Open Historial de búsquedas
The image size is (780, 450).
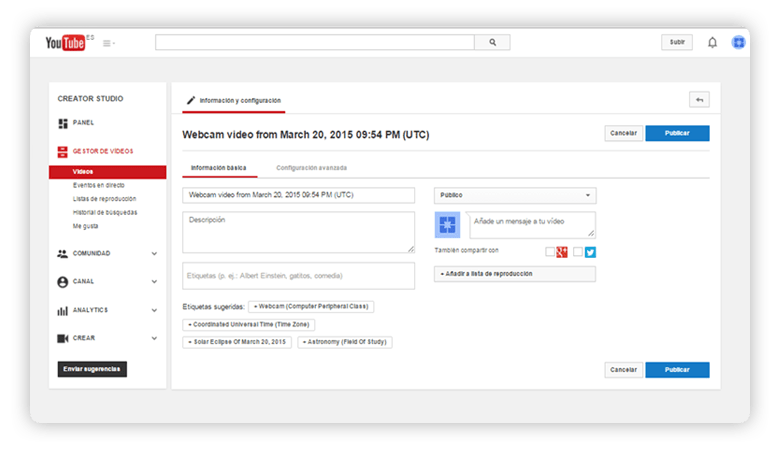[x=105, y=212]
